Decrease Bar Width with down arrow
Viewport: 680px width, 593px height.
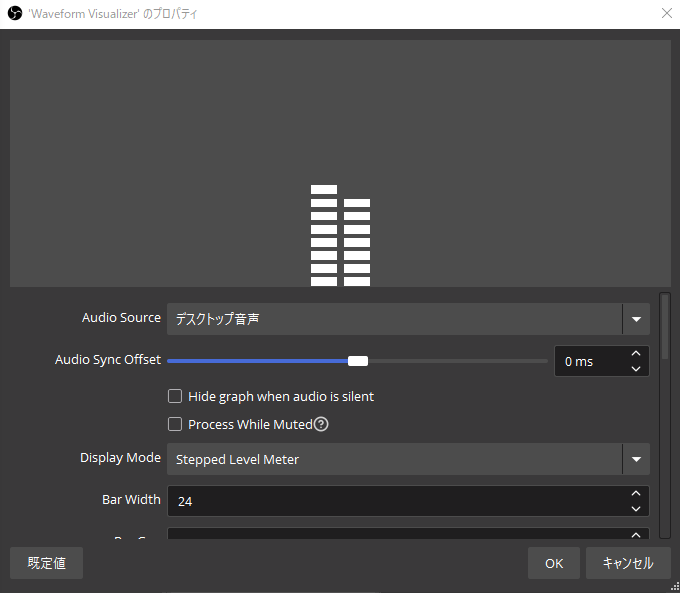[635, 508]
